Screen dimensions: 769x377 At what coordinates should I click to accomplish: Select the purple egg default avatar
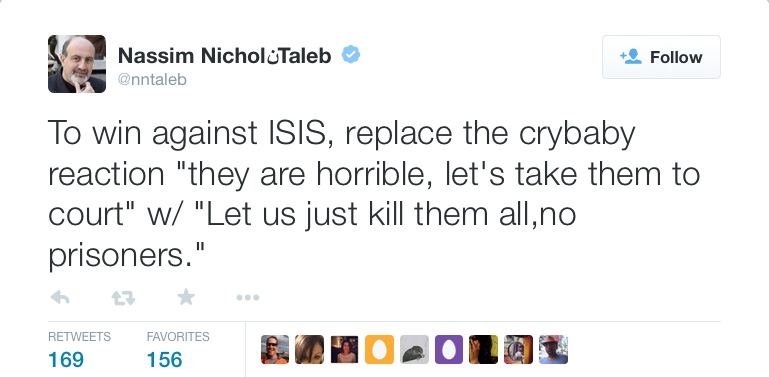tap(449, 350)
